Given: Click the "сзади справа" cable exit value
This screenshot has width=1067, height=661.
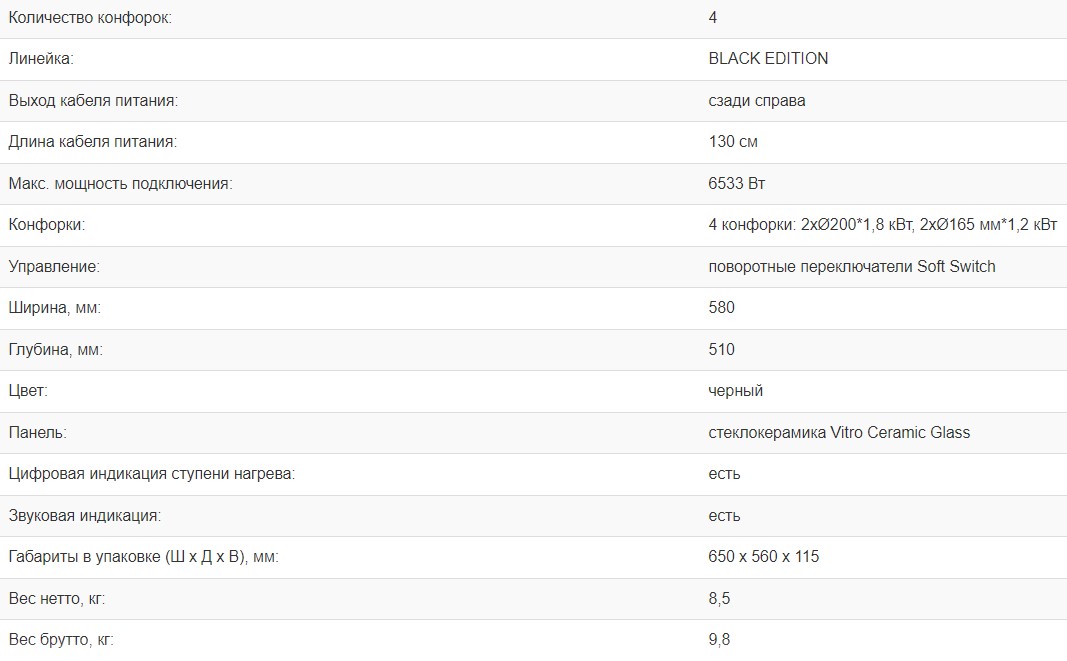Looking at the screenshot, I should click(757, 101).
